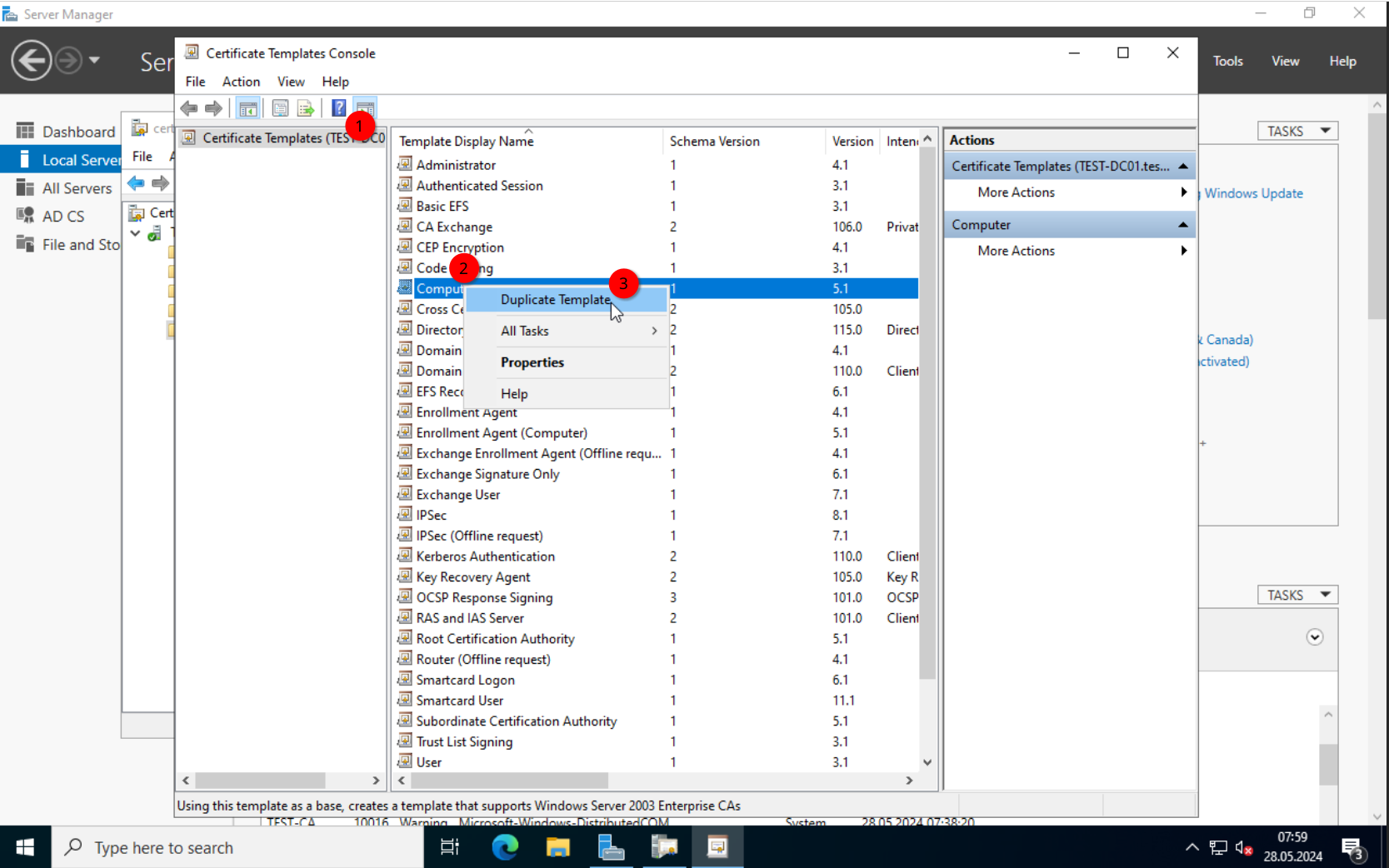Toggle the Show/Hide Action Pane toolbar button
1389x868 pixels.
pyautogui.click(x=365, y=108)
